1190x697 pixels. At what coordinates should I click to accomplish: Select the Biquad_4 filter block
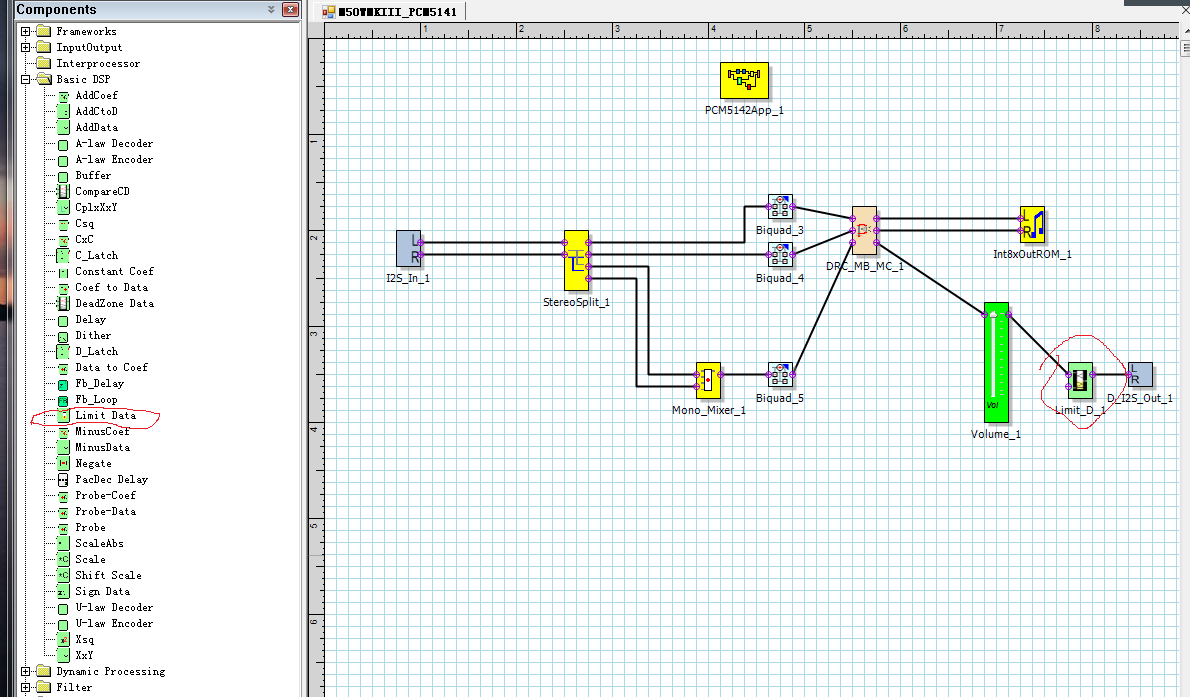780,254
